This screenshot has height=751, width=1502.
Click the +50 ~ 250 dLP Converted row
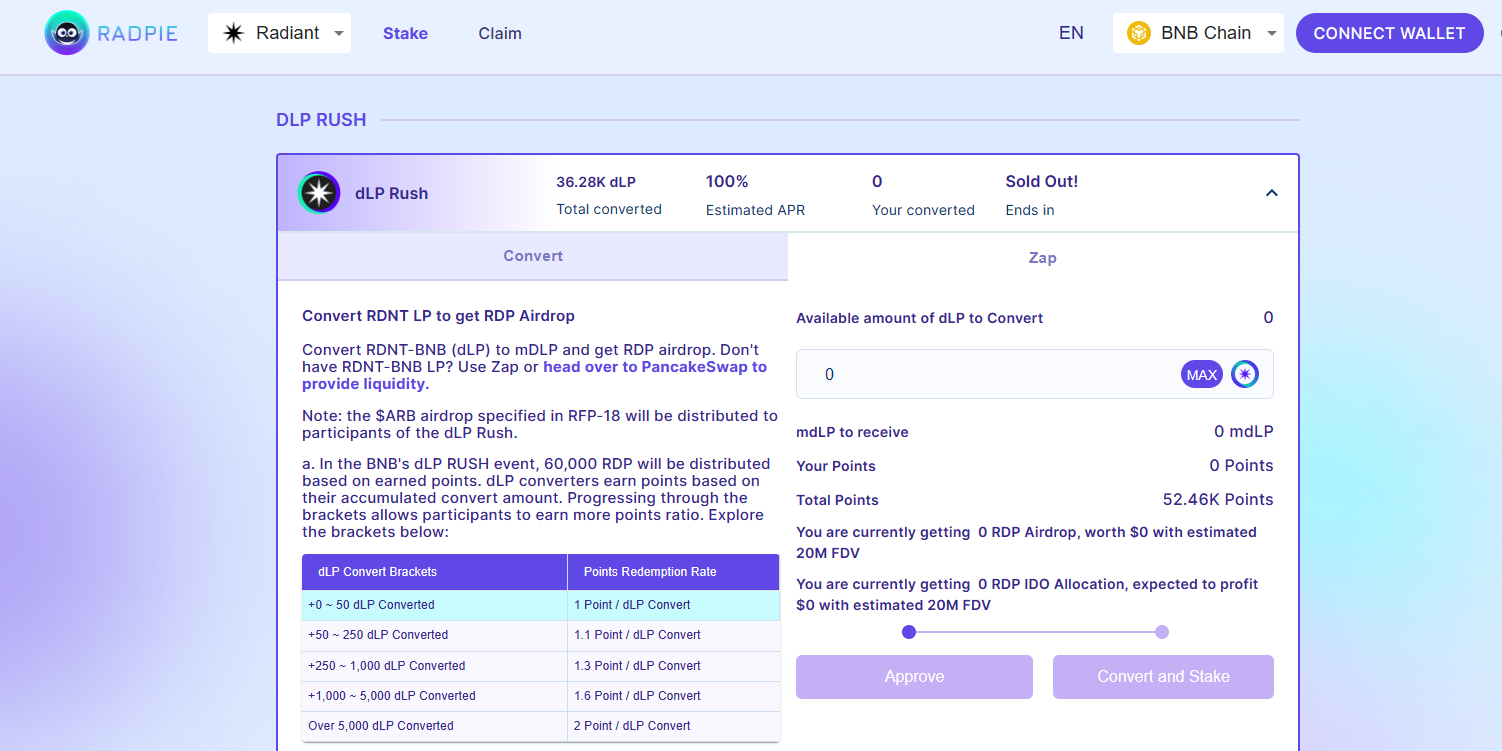(x=541, y=635)
